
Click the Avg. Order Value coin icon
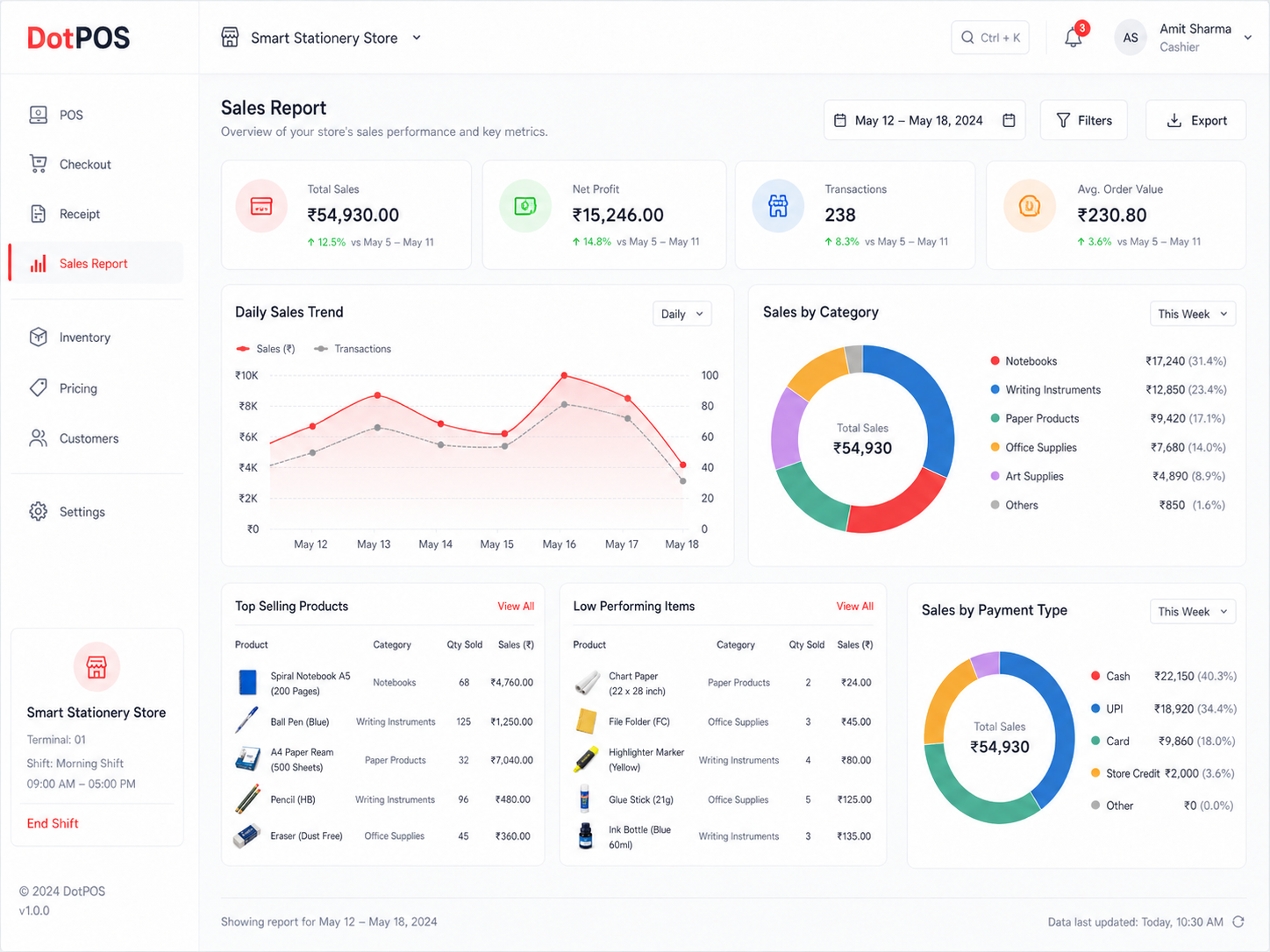pyautogui.click(x=1030, y=206)
